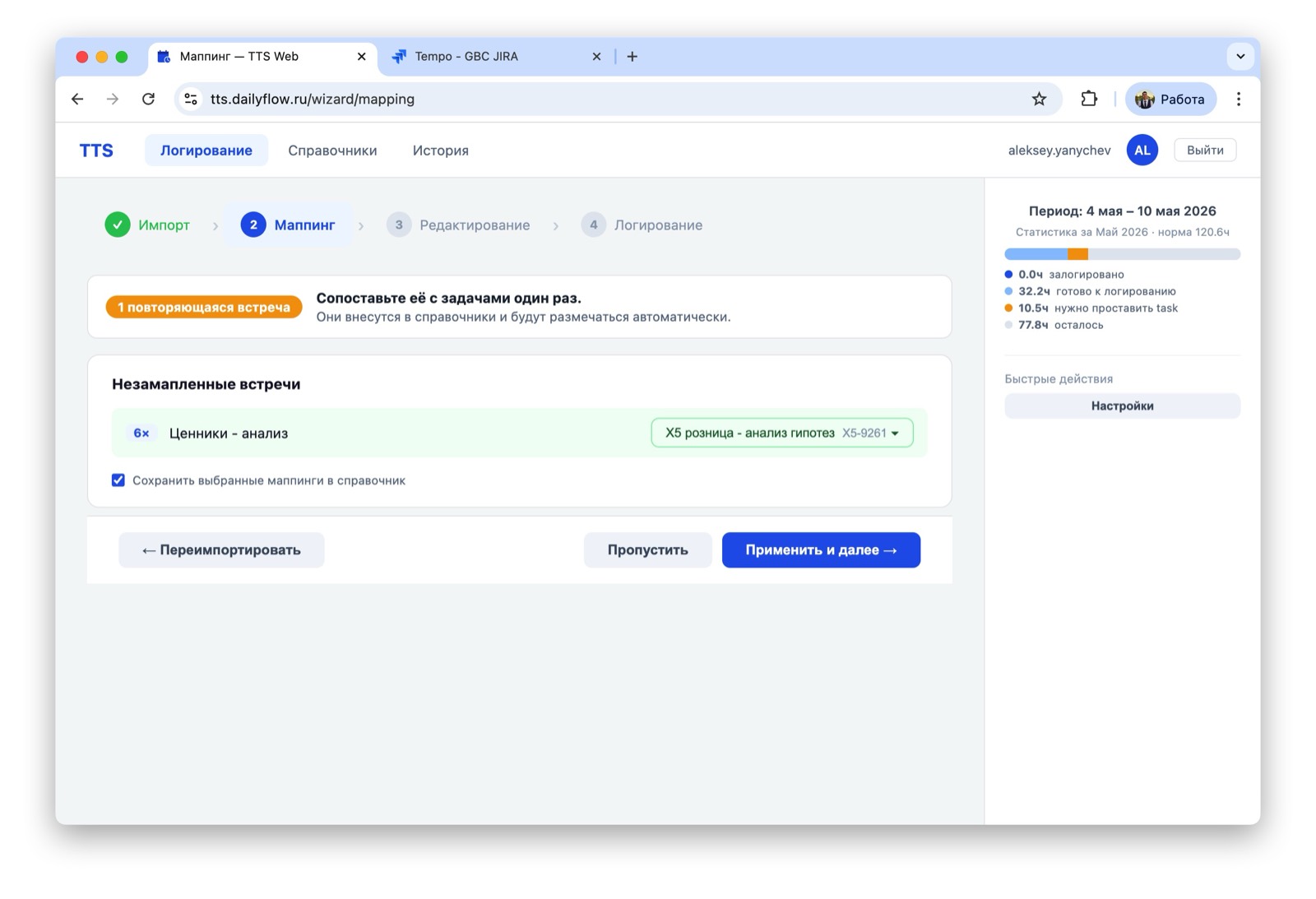The height and width of the screenshot is (899, 1316).
Task: Click the monthly hours progress bar
Action: (1122, 254)
